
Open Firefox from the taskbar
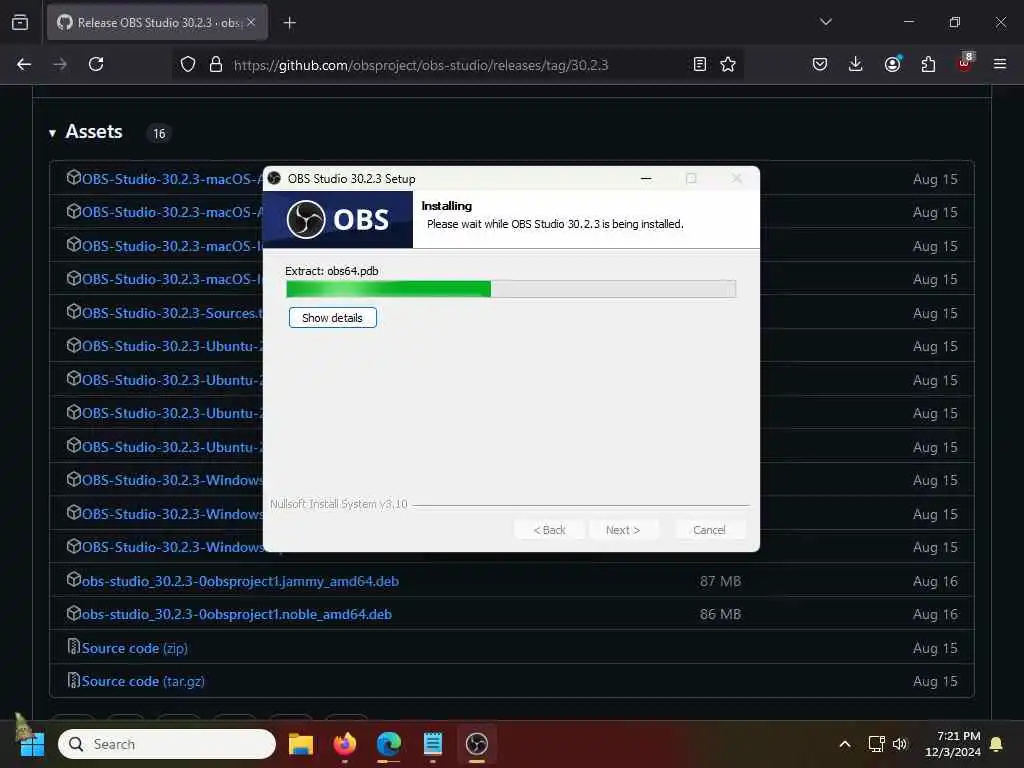coord(345,744)
